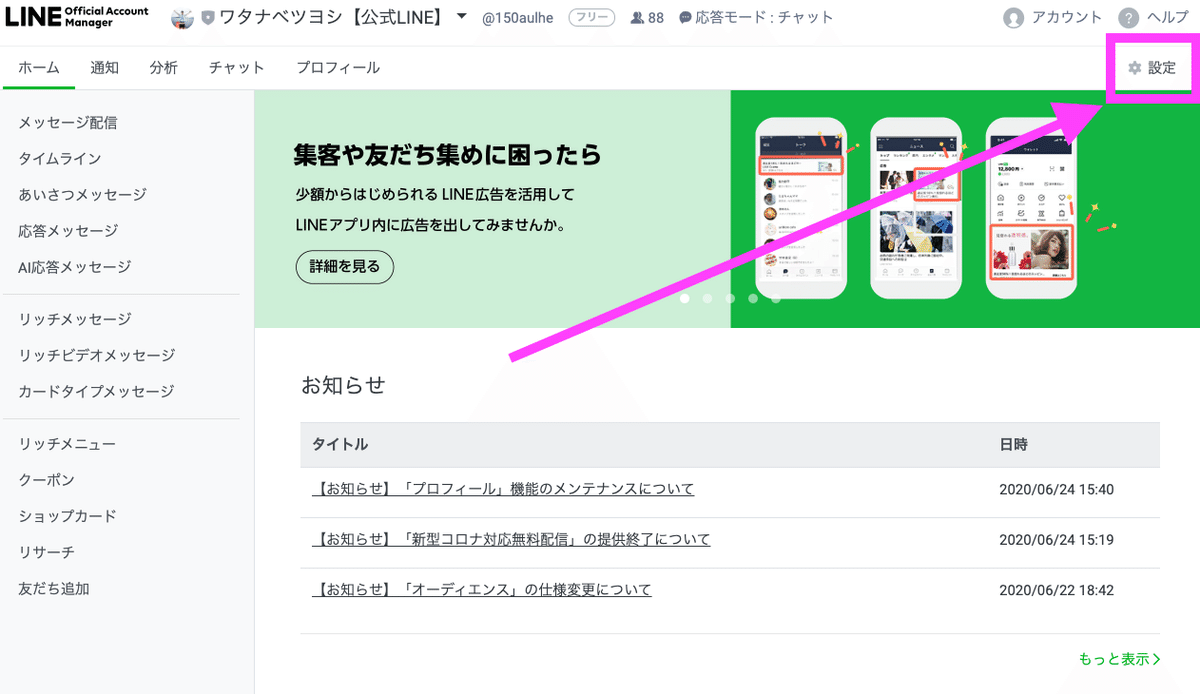Click the friends count icon showing 88

pyautogui.click(x=637, y=18)
